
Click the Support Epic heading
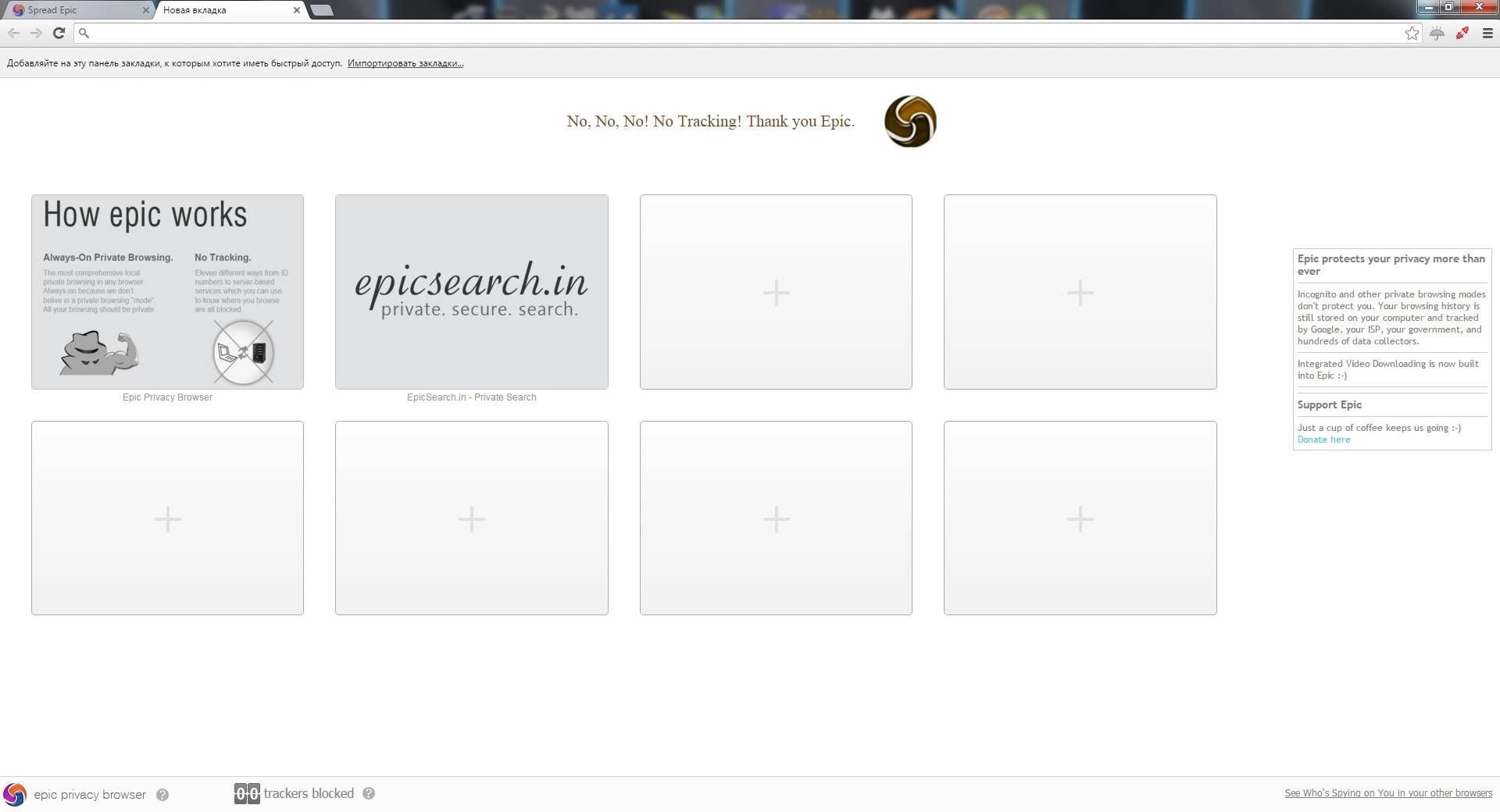pos(1330,404)
